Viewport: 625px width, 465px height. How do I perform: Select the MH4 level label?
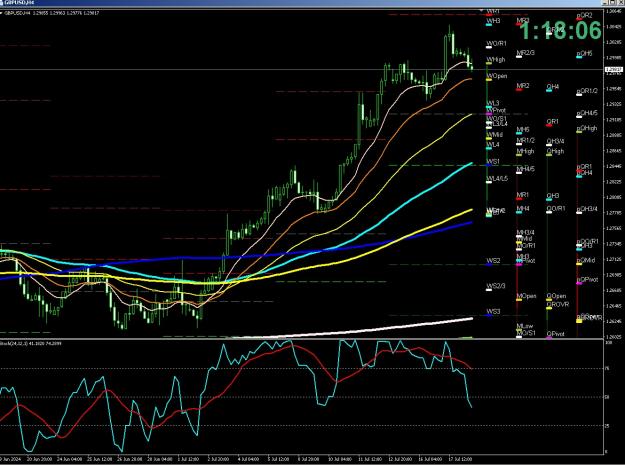coord(523,208)
